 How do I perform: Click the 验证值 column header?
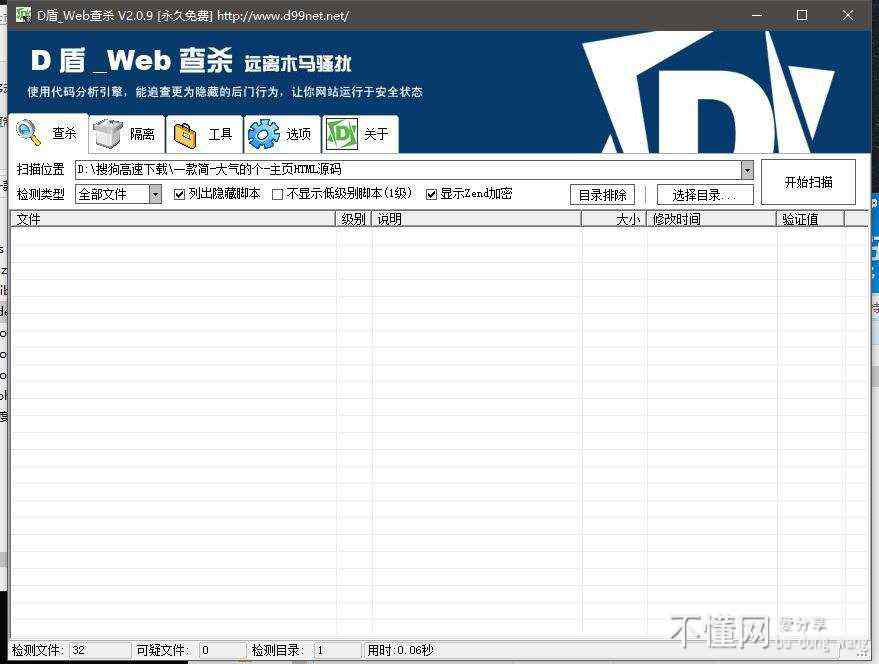pyautogui.click(x=811, y=219)
